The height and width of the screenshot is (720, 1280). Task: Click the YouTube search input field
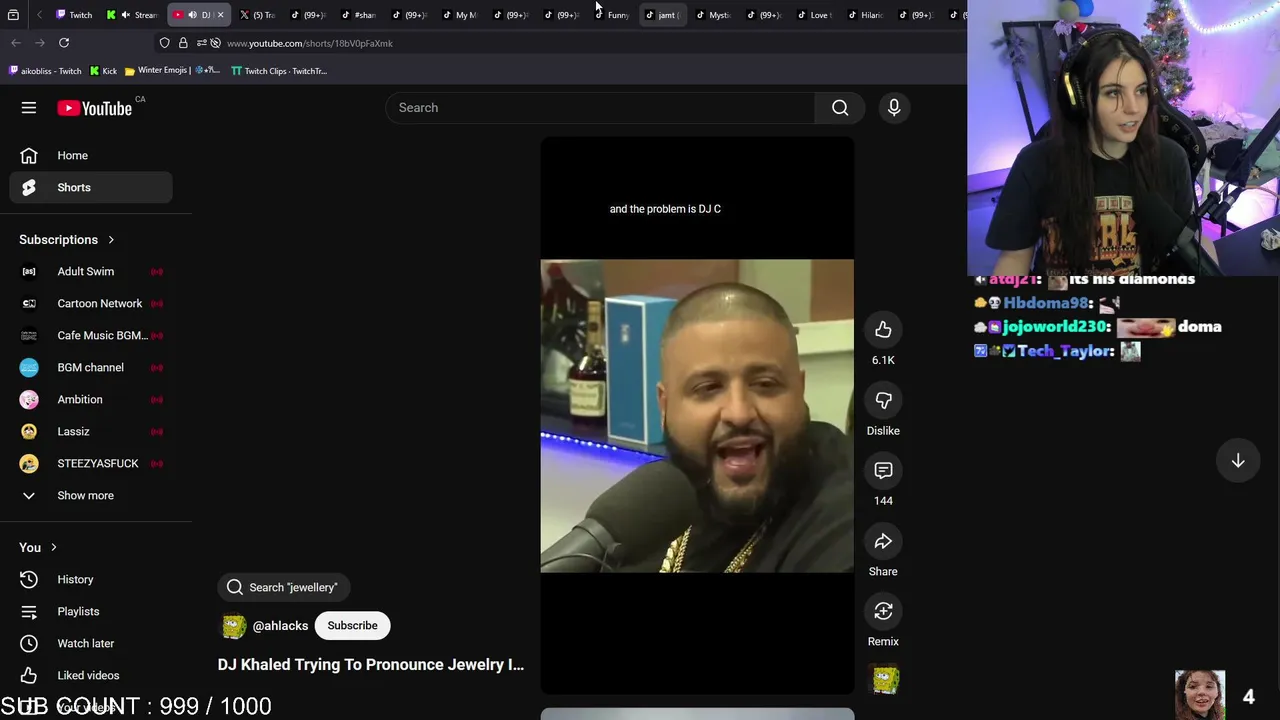[x=600, y=108]
